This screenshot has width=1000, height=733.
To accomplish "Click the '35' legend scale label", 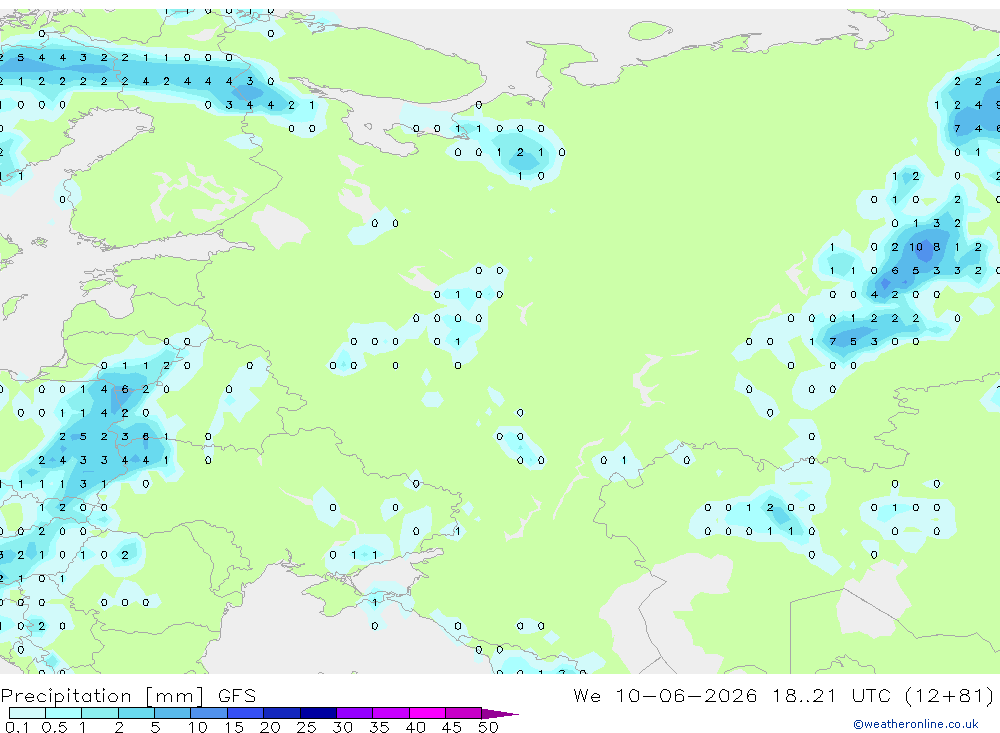I will coord(379,727).
